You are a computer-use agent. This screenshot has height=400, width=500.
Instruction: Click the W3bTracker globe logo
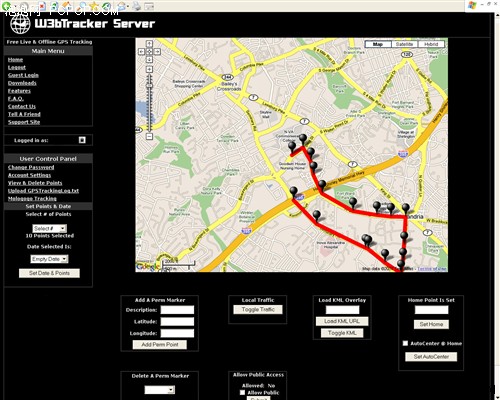[x=20, y=24]
